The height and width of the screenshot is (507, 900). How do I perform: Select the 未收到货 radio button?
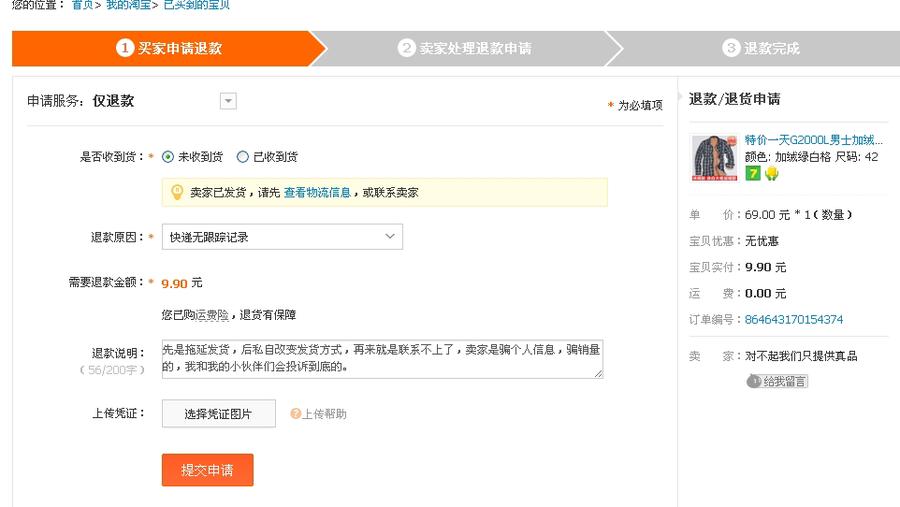point(168,157)
